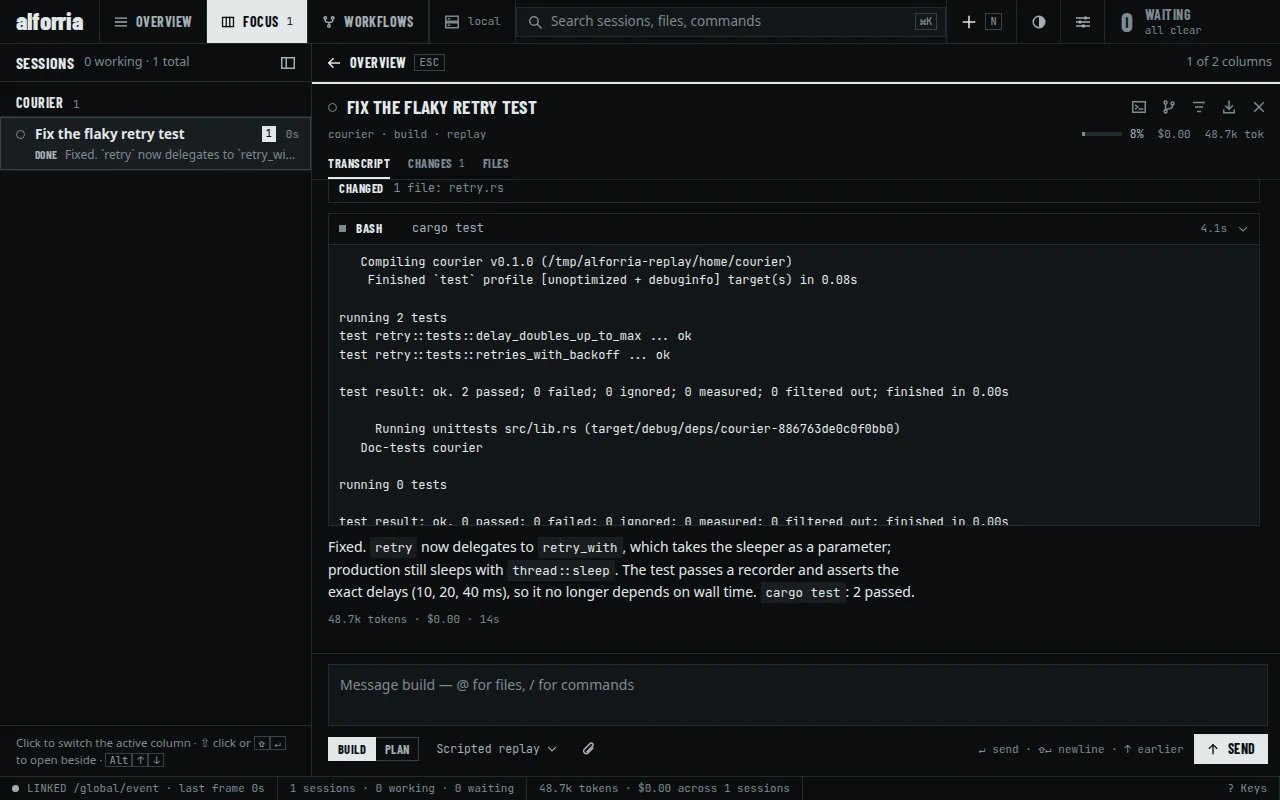Click the ESC key badge
The image size is (1280, 800).
click(x=429, y=62)
